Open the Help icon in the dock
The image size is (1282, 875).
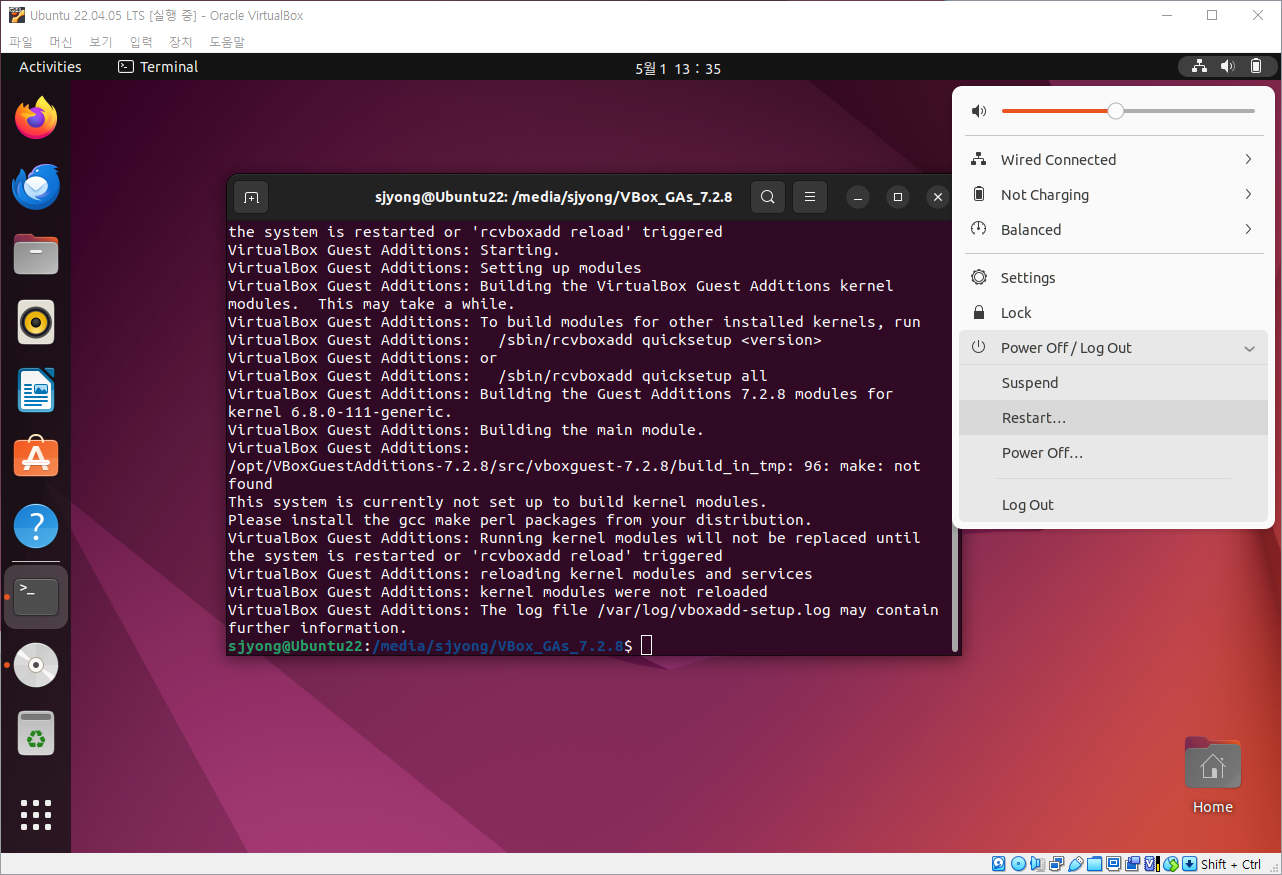pos(36,525)
